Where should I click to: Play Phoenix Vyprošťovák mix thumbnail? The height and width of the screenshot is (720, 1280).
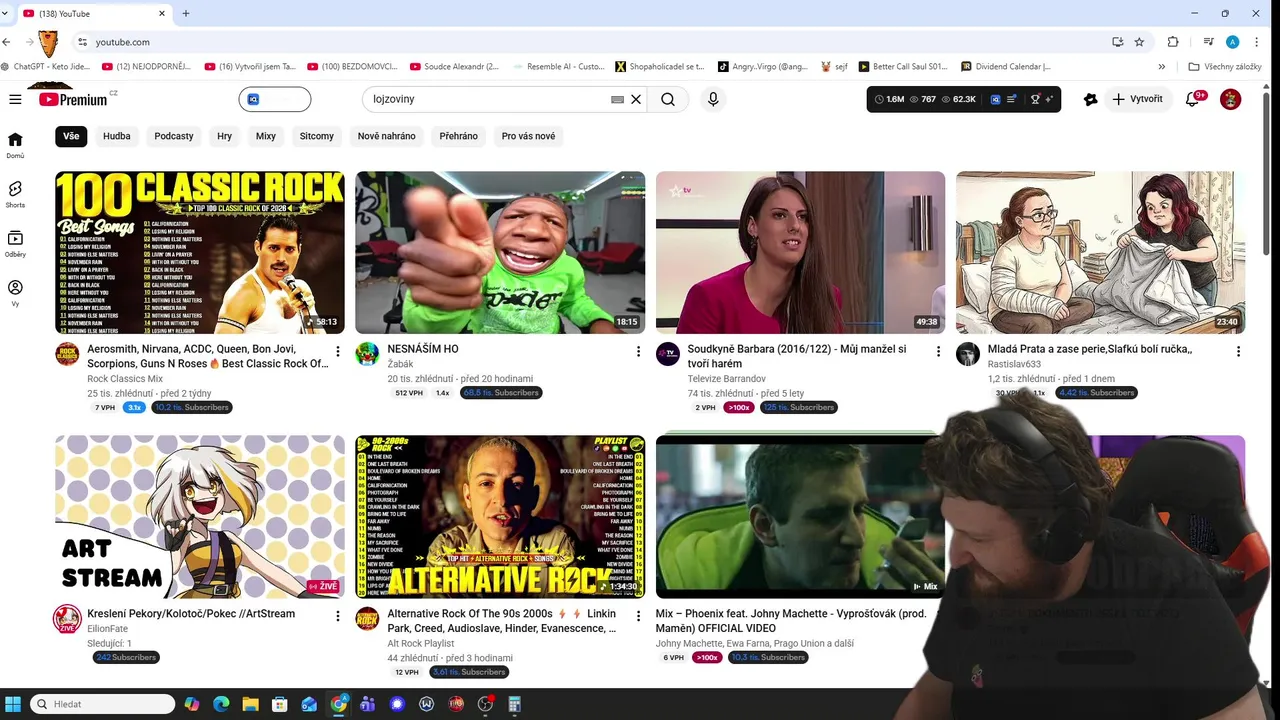click(800, 516)
